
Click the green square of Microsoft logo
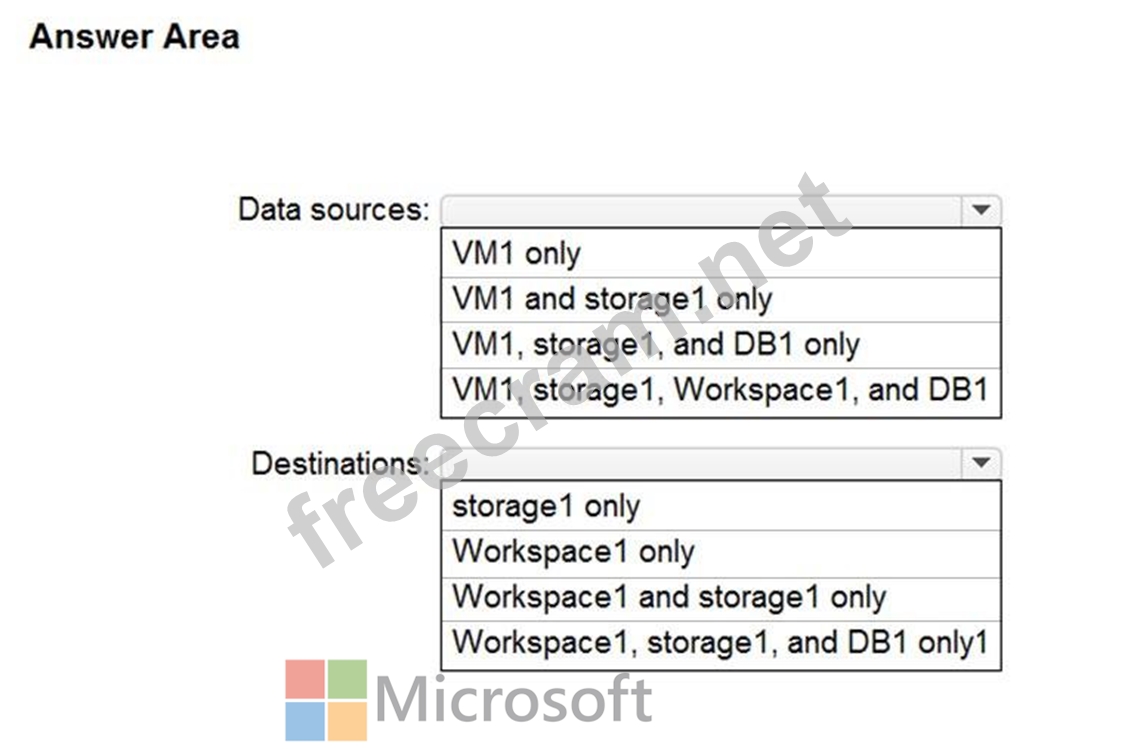(347, 679)
